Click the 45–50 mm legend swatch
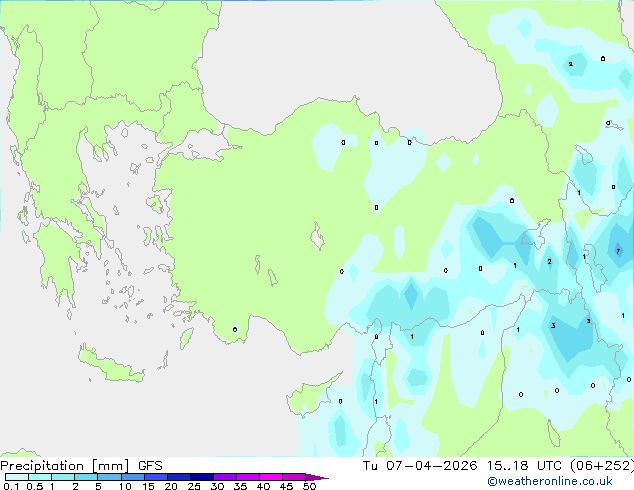Screen dimensions: 634x490 point(294,477)
